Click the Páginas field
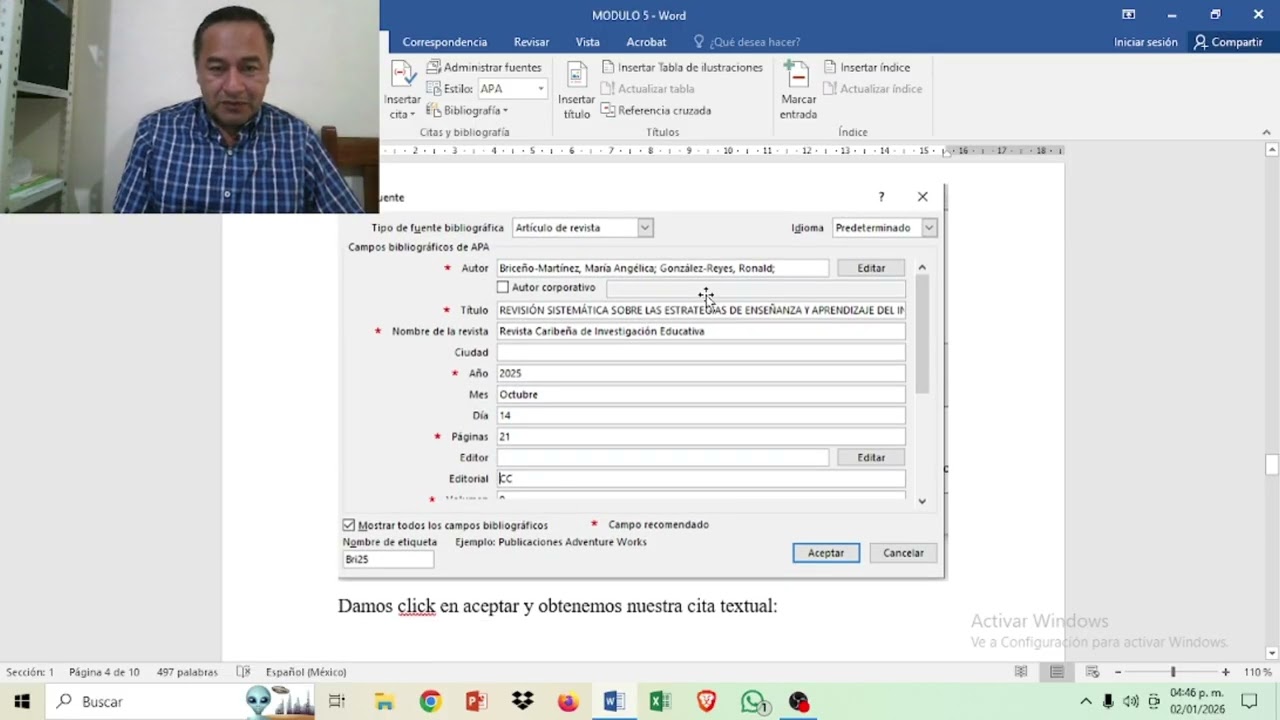 pyautogui.click(x=701, y=436)
